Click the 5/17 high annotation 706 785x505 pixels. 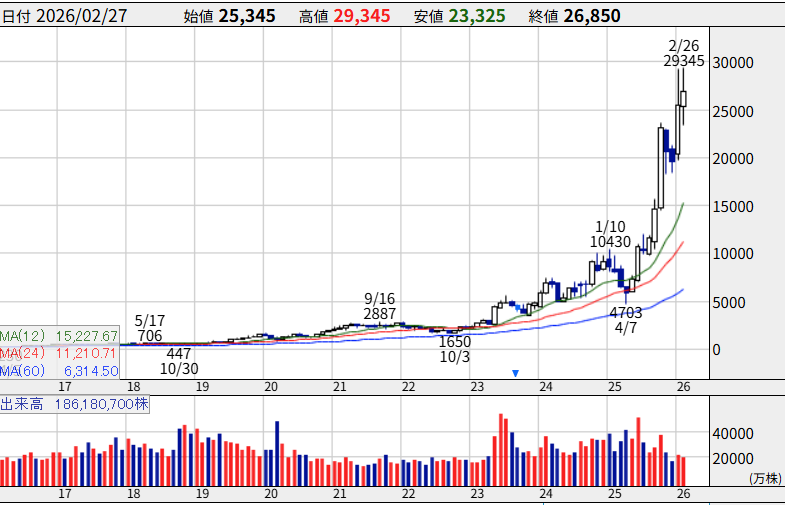150,335
